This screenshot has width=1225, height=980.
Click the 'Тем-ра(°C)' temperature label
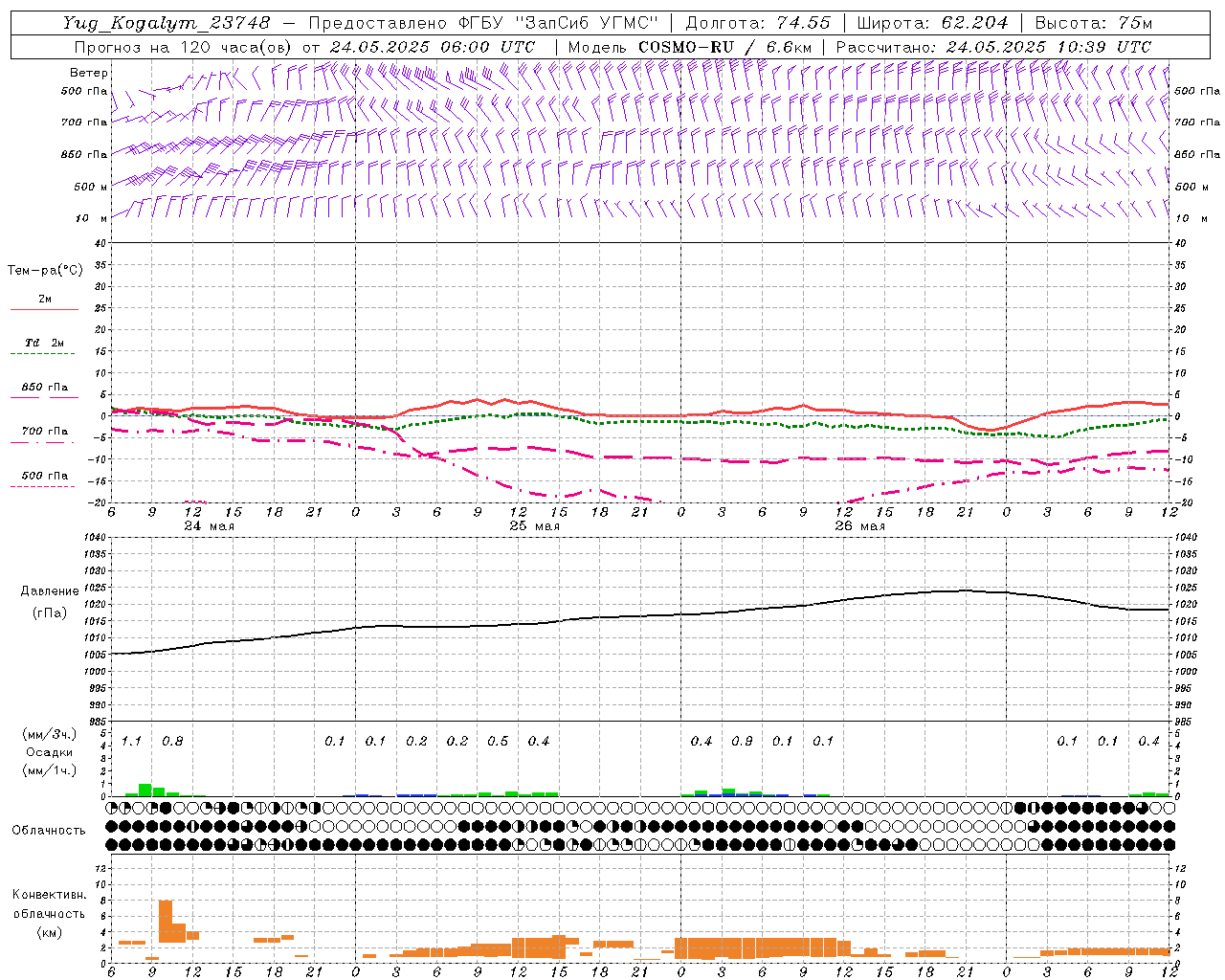point(45,271)
